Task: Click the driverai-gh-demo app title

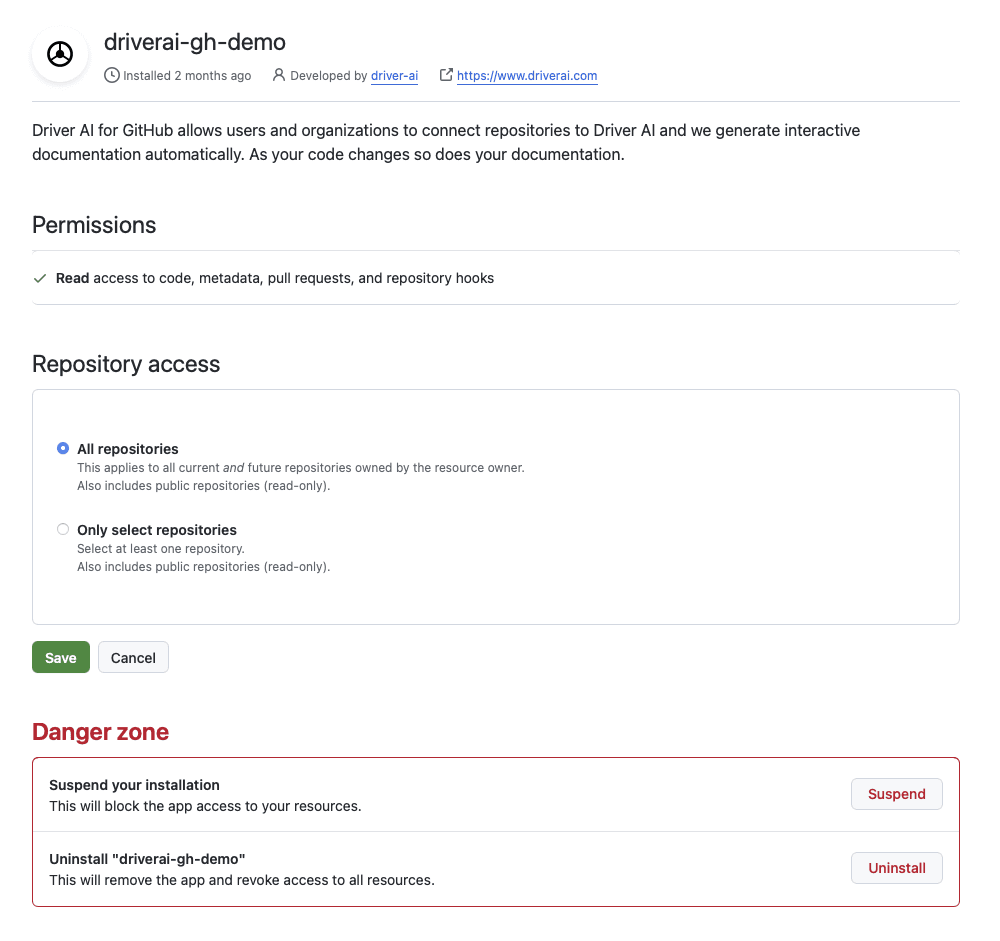Action: 195,42
